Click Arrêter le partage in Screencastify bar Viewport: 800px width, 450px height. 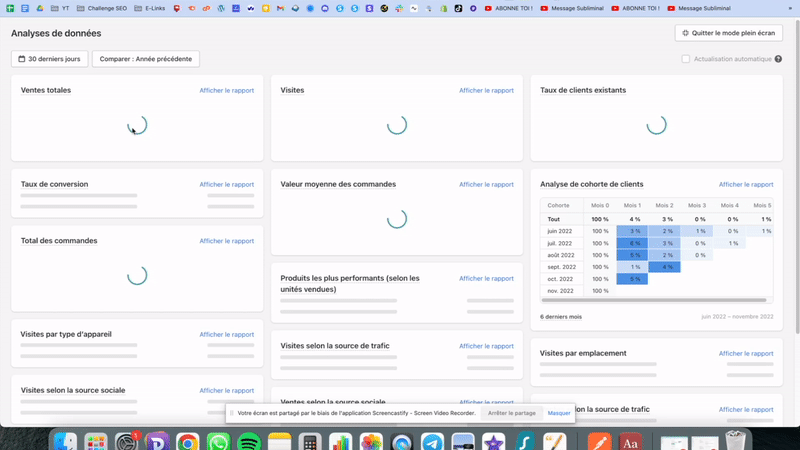point(511,413)
